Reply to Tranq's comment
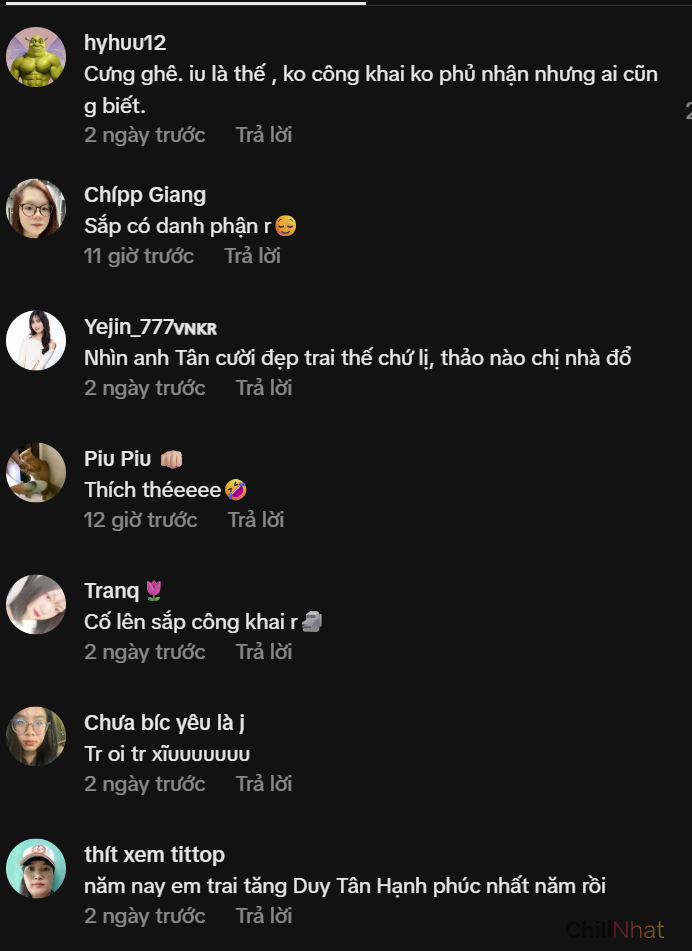This screenshot has width=692, height=951. click(x=264, y=652)
